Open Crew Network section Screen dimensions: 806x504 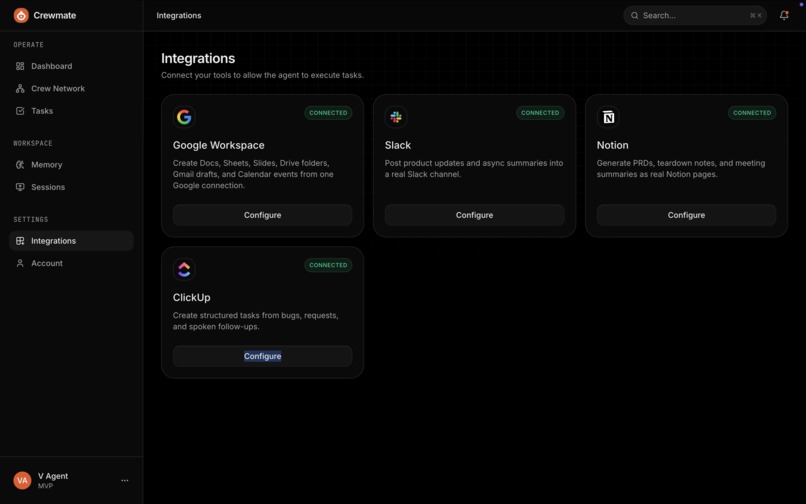click(x=71, y=88)
